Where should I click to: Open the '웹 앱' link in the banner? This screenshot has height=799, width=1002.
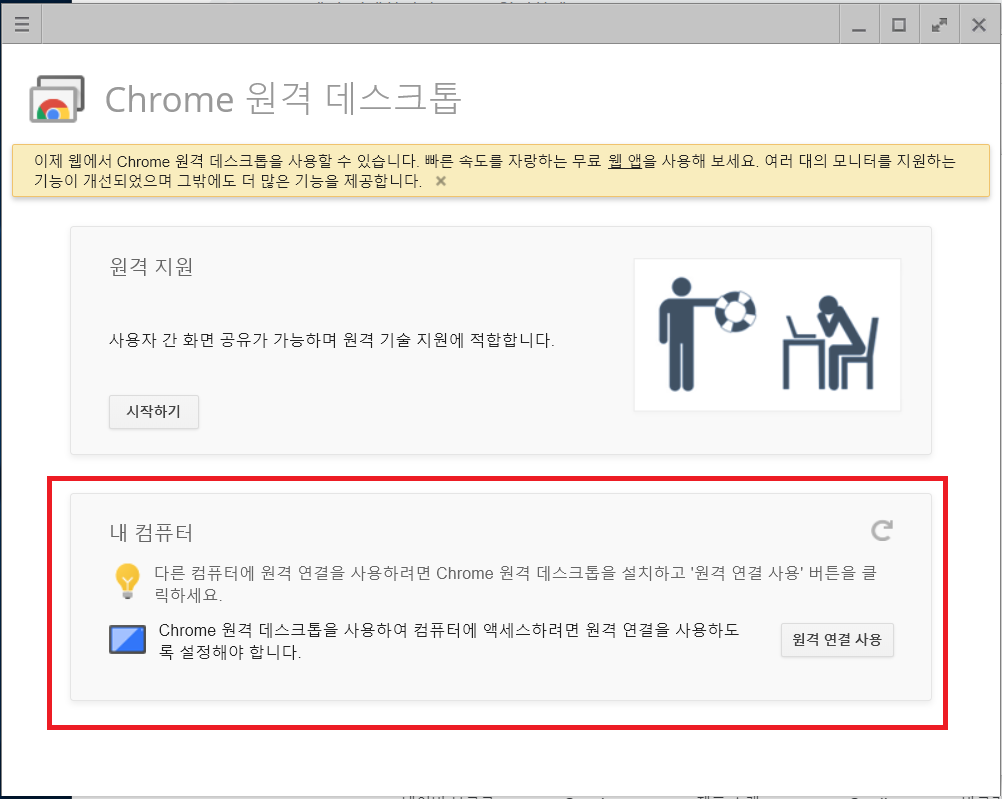[x=624, y=161]
